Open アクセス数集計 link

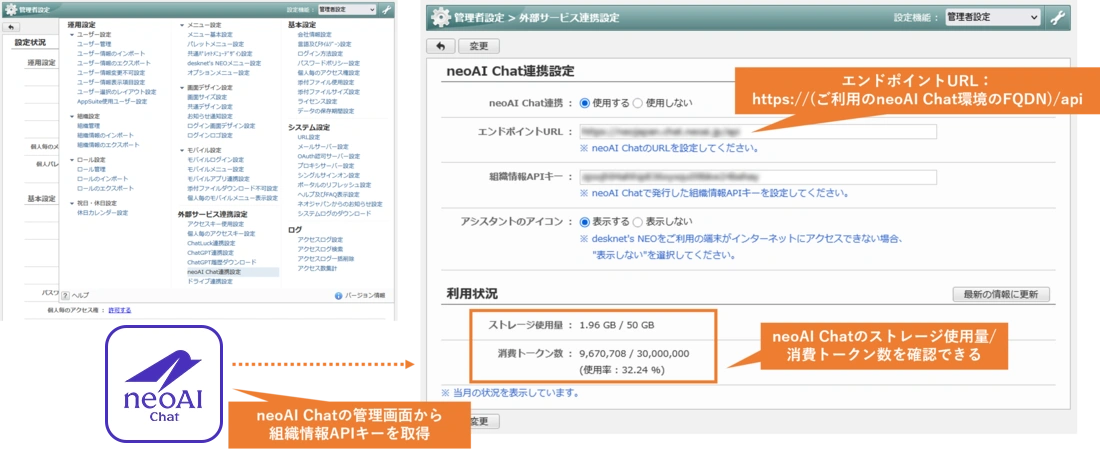point(317,268)
